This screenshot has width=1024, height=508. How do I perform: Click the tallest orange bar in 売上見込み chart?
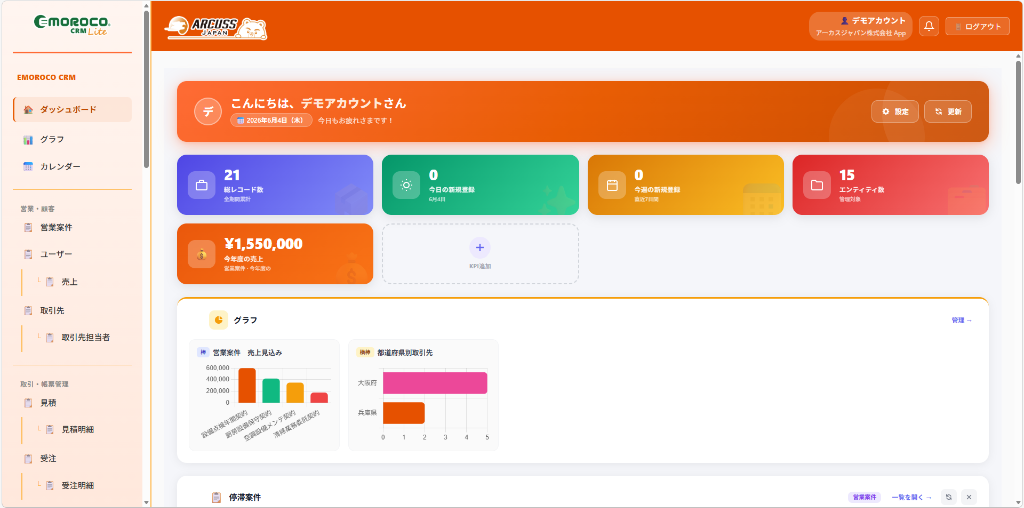(x=247, y=385)
